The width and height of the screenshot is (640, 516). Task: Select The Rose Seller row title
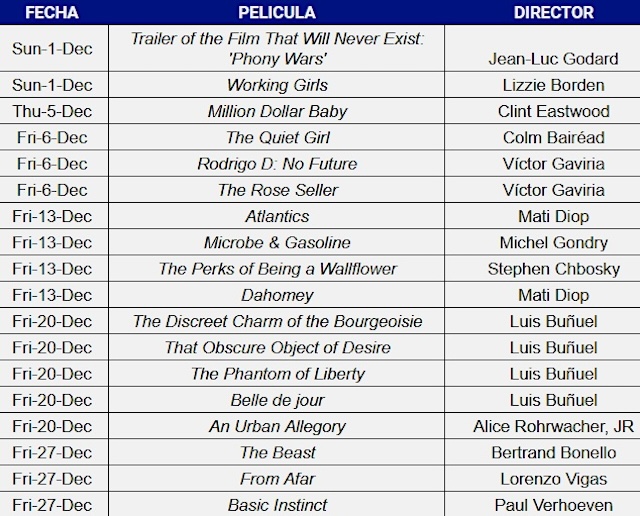277,190
